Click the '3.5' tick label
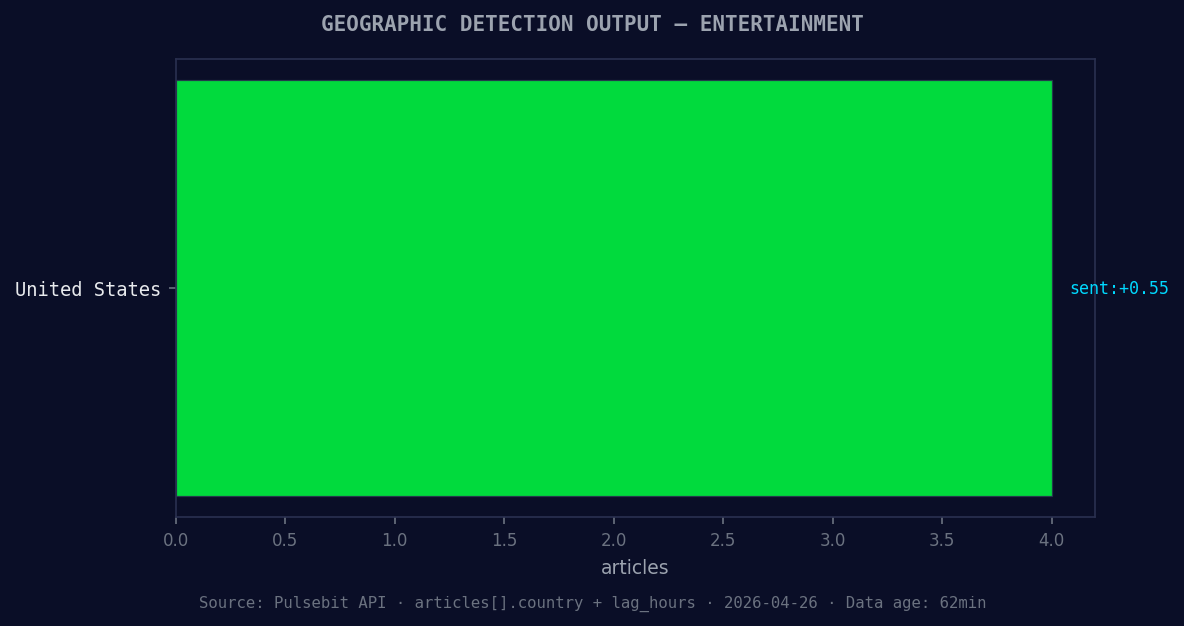Viewport: 1184px width, 626px height. [942, 539]
